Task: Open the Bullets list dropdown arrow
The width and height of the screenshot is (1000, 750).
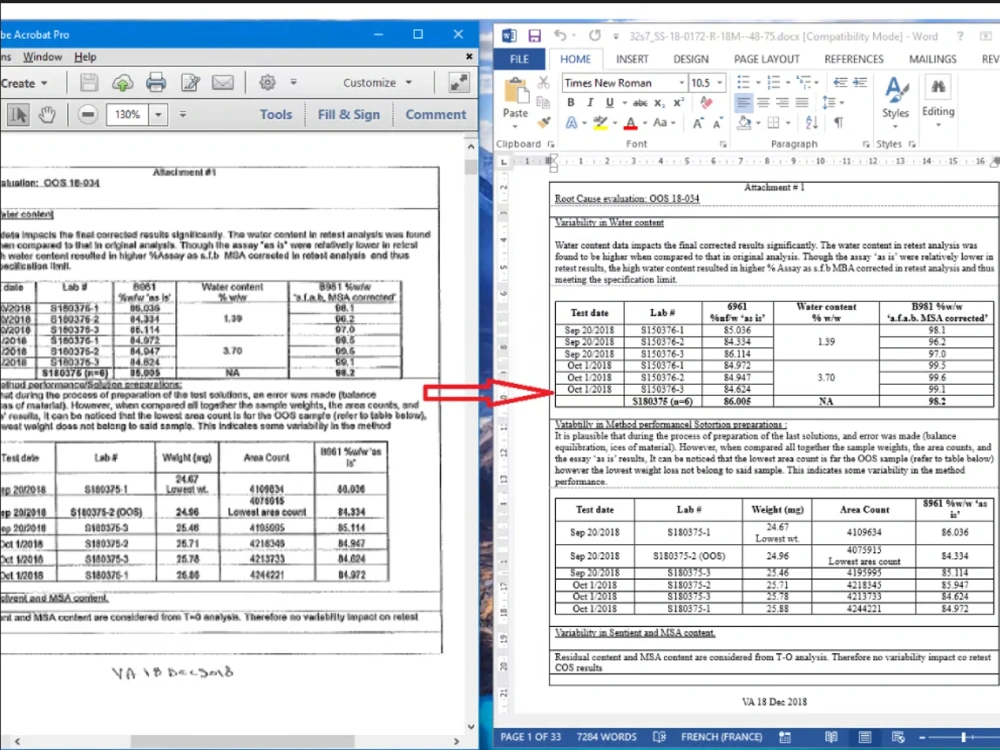Action: pyautogui.click(x=758, y=82)
